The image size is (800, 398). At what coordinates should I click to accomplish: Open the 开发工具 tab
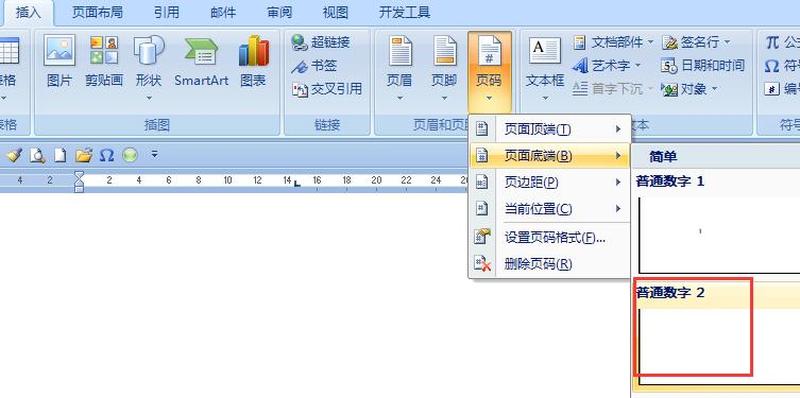click(405, 13)
